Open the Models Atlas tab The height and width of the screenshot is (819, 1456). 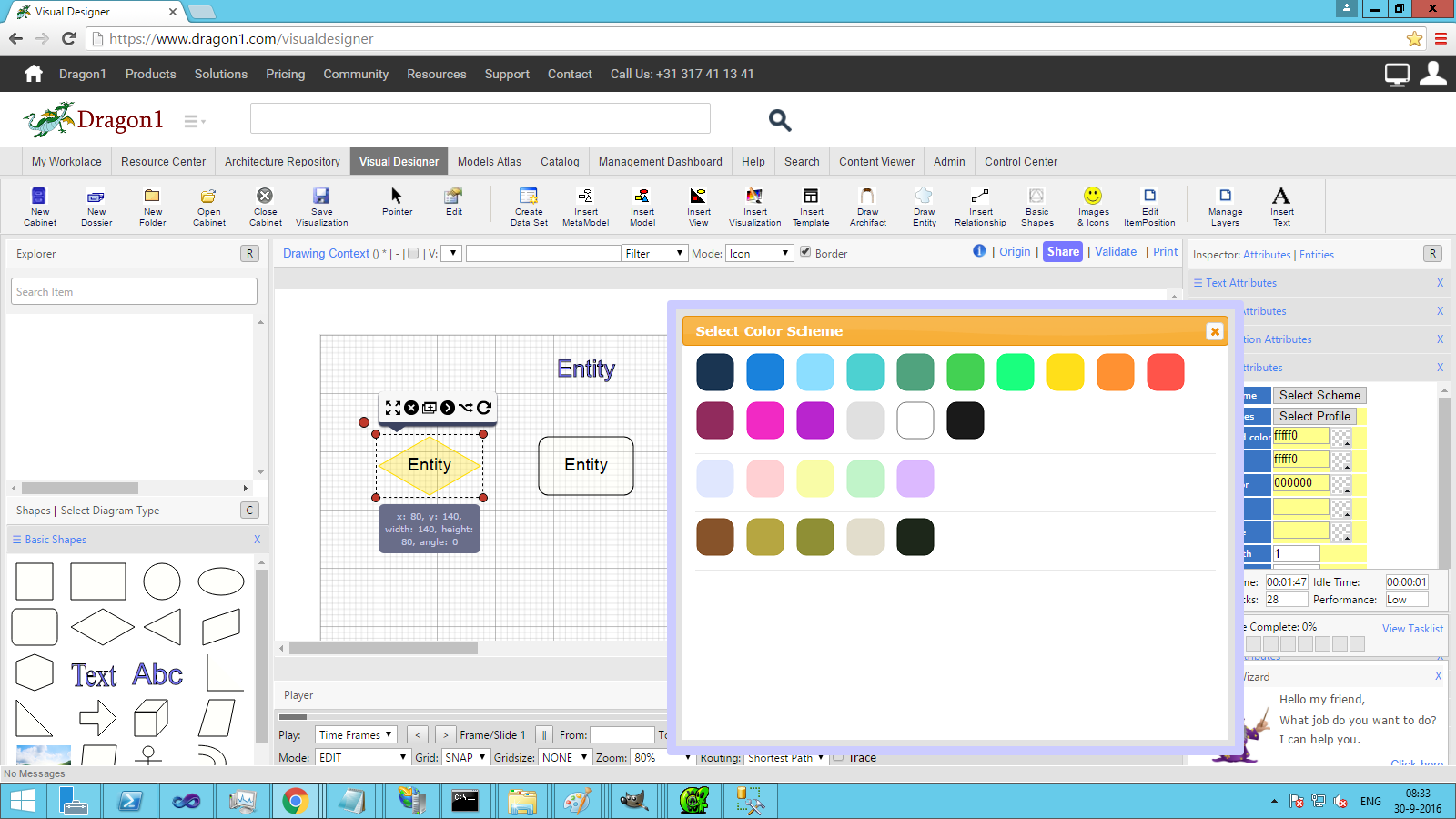pos(490,161)
